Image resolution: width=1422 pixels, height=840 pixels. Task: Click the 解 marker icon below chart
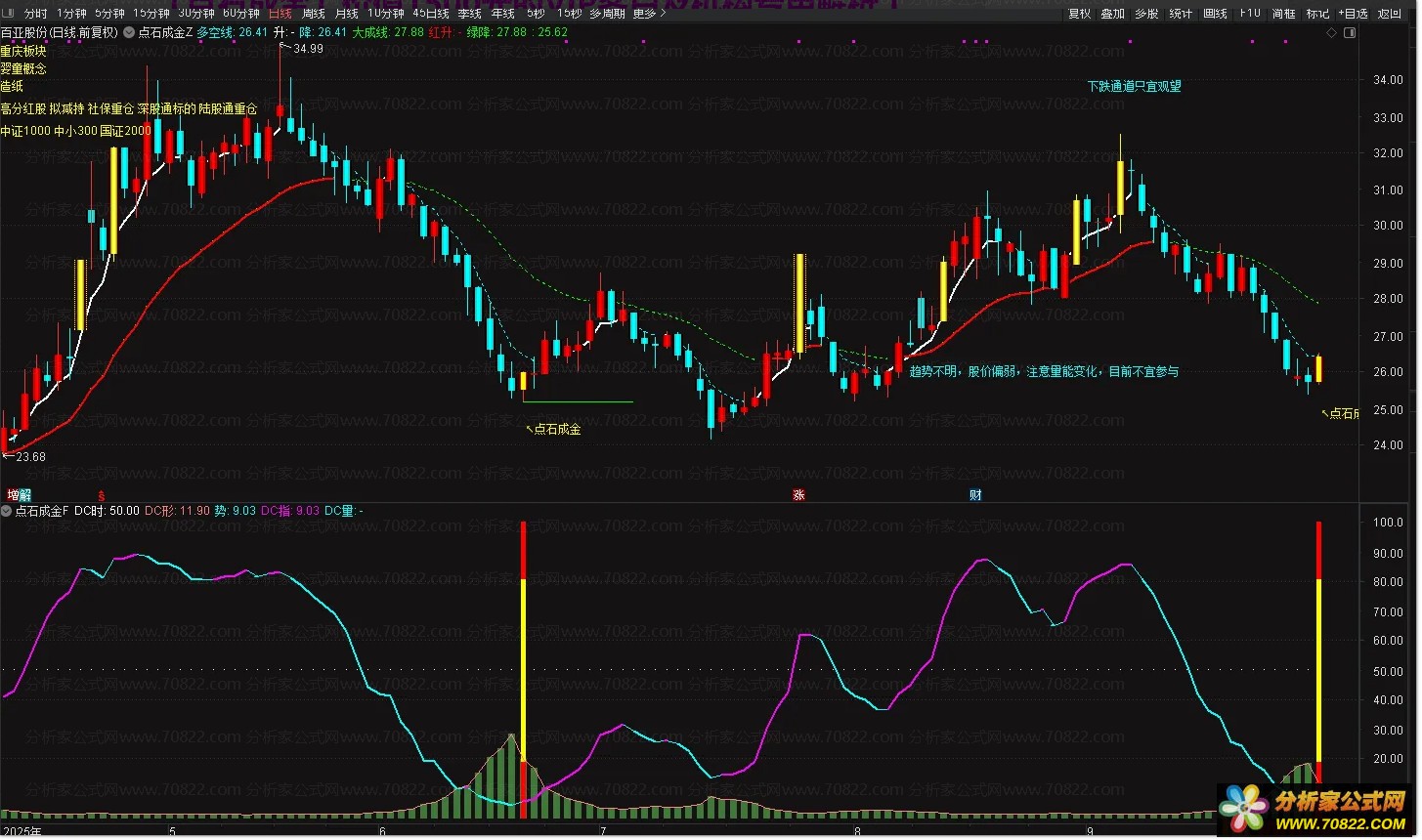(x=24, y=494)
